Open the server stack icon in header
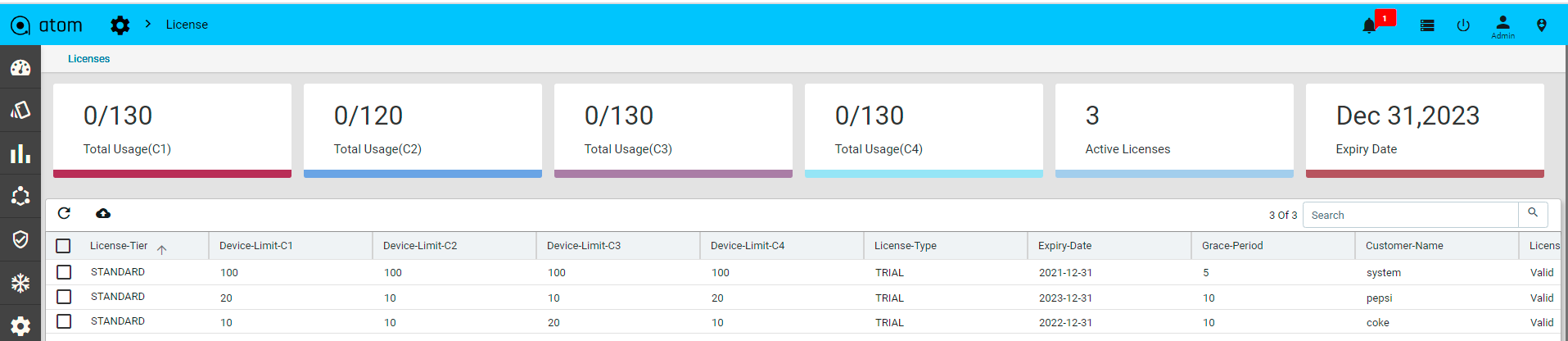 [x=1427, y=25]
